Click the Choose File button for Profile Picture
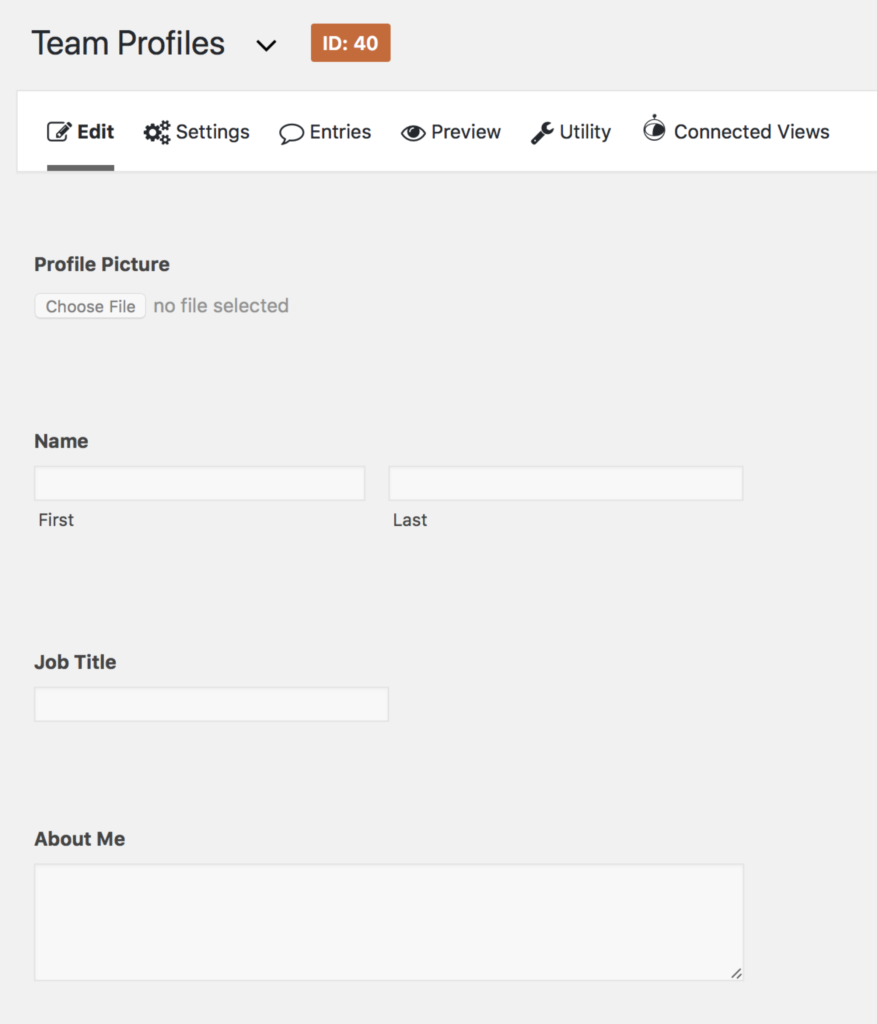The width and height of the screenshot is (877, 1024). click(x=90, y=306)
